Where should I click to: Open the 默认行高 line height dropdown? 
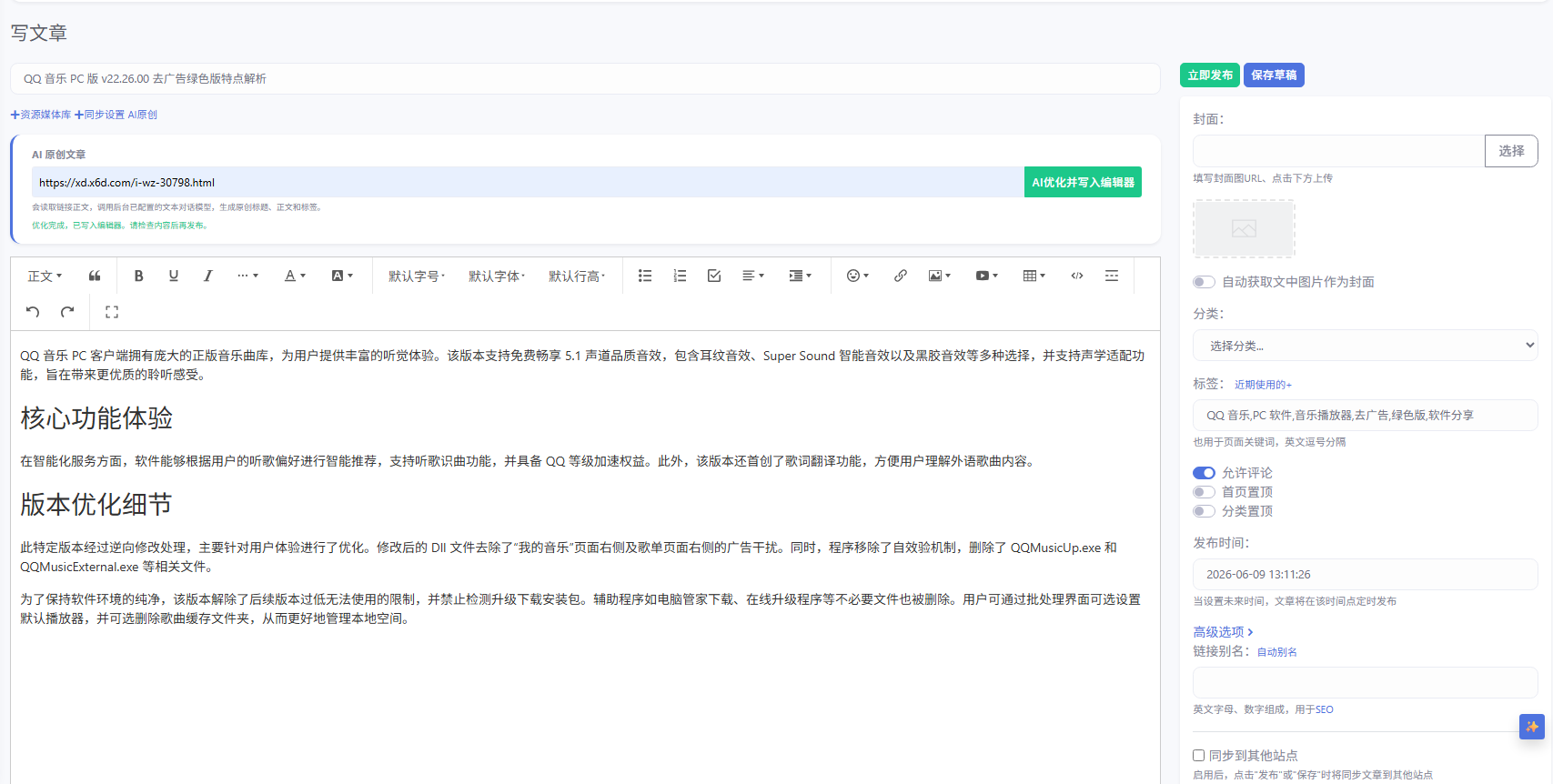pyautogui.click(x=577, y=276)
